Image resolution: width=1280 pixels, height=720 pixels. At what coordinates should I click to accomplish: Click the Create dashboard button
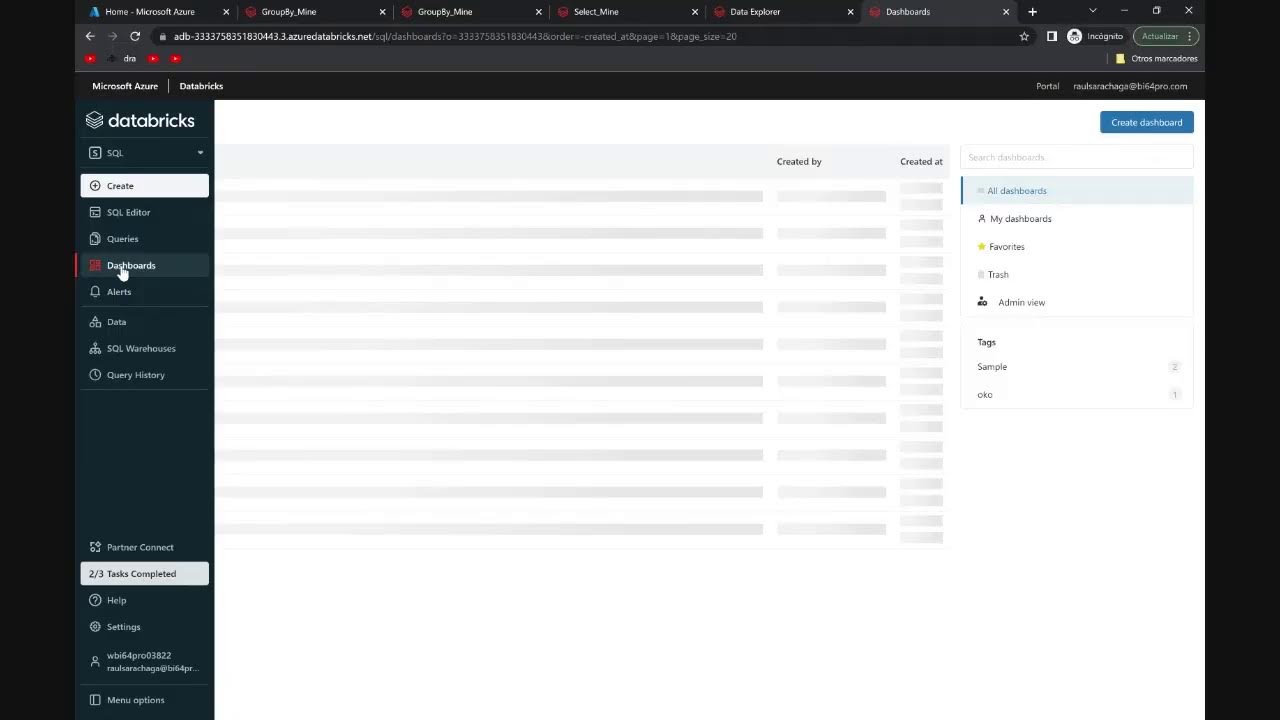pos(1146,122)
